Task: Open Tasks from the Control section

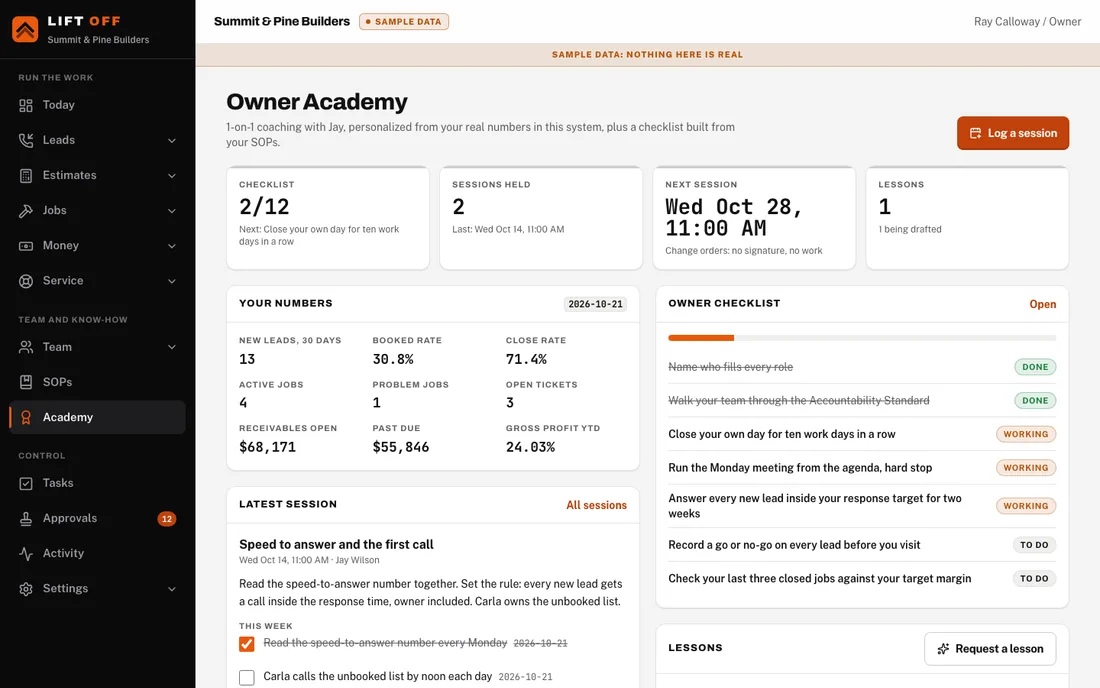Action: coord(98,483)
